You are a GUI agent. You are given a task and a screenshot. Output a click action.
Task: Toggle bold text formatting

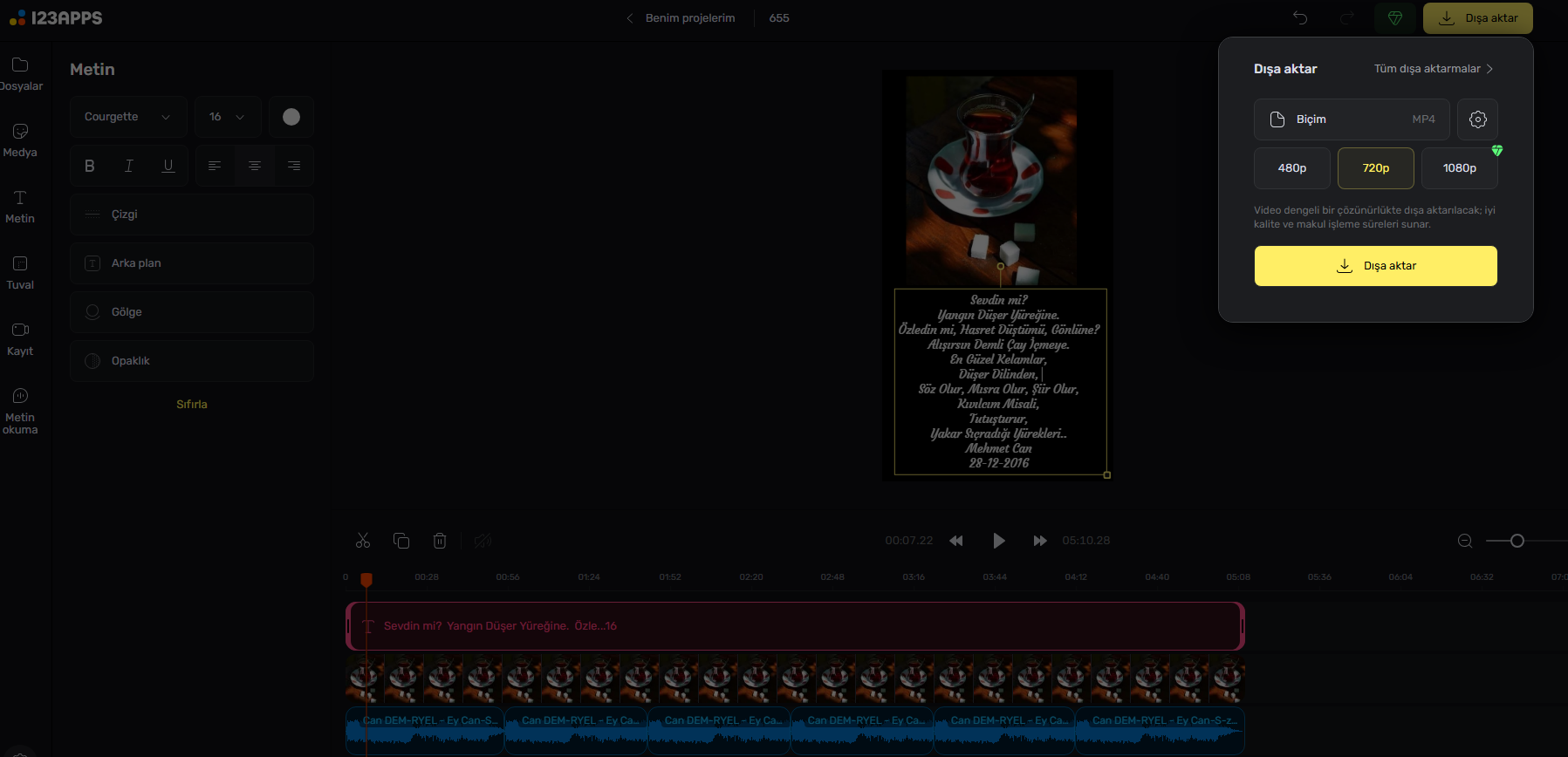(x=90, y=166)
